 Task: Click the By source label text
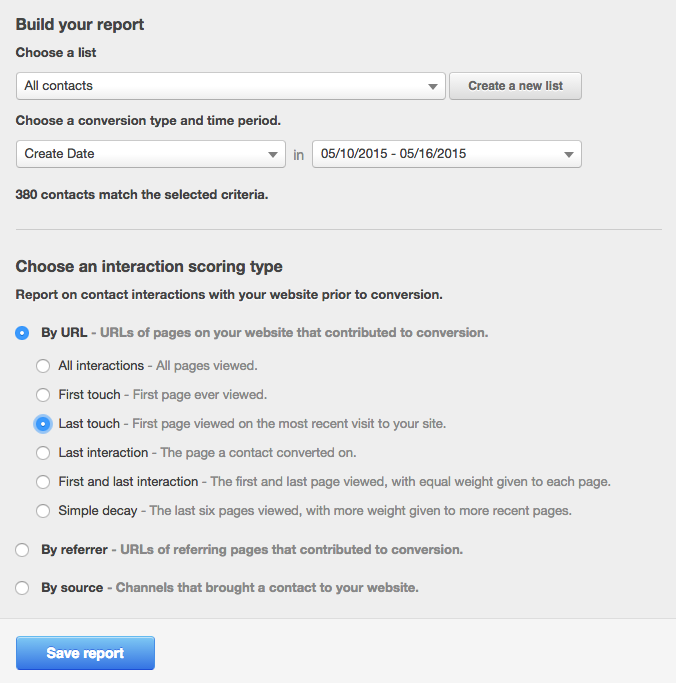pos(72,588)
